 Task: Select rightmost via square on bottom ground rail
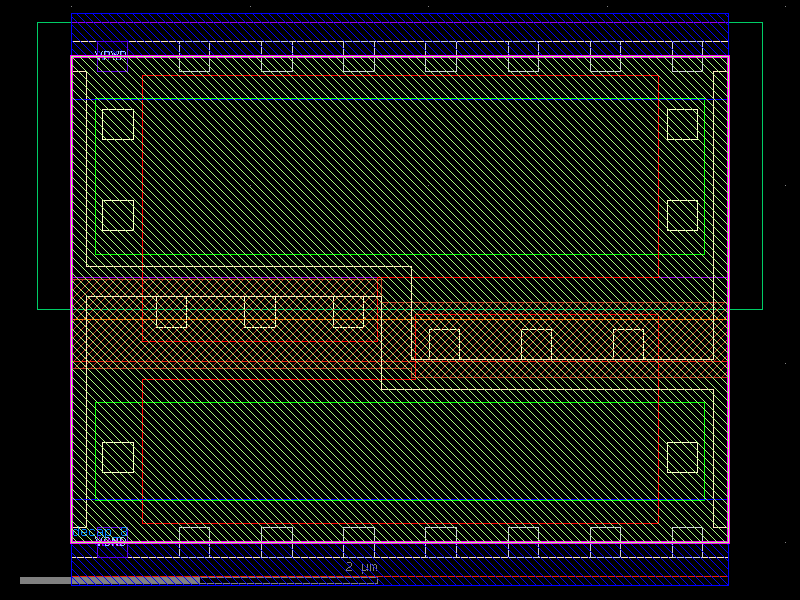[x=687, y=541]
